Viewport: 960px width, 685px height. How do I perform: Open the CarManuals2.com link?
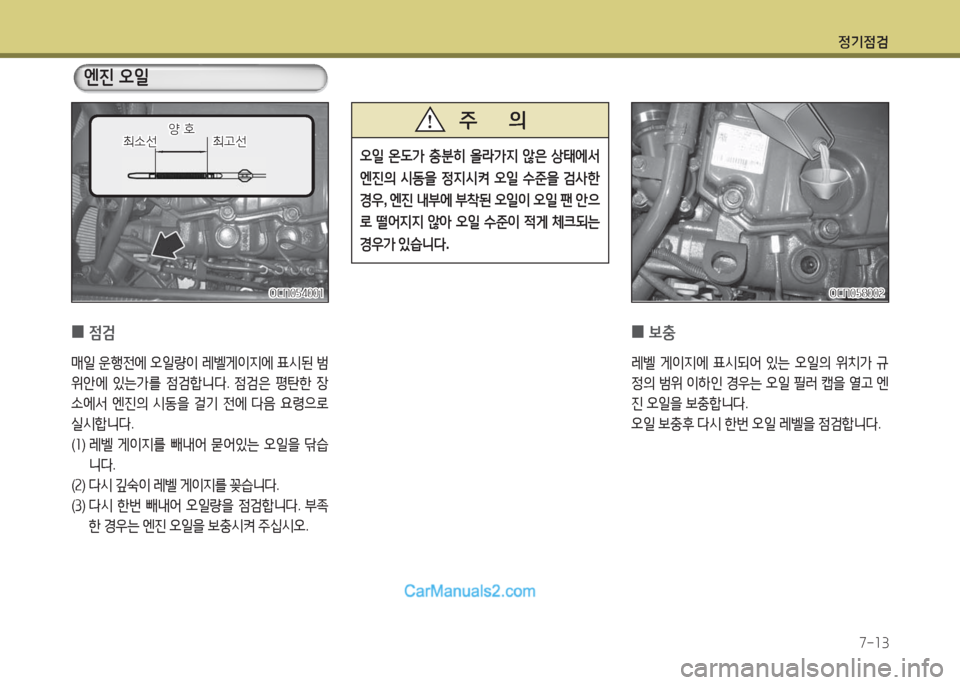(x=470, y=591)
